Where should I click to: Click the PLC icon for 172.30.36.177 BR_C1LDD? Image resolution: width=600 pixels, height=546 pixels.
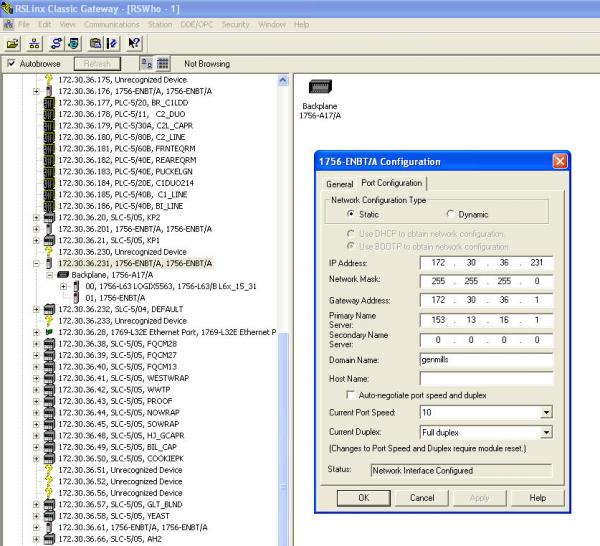point(49,103)
